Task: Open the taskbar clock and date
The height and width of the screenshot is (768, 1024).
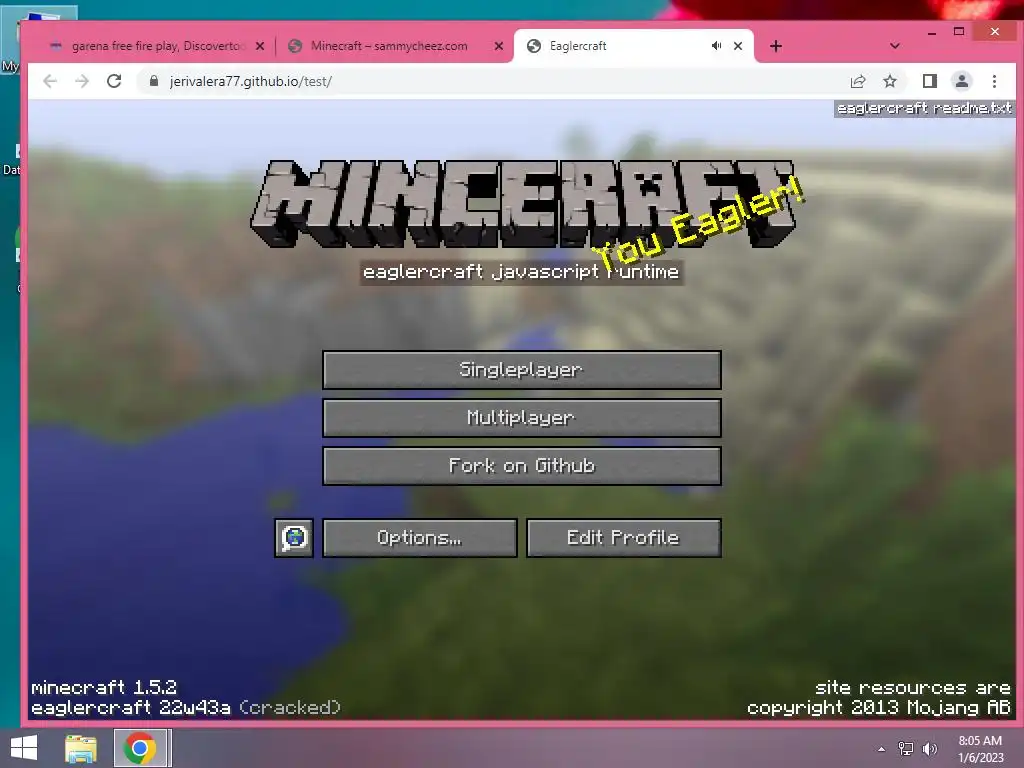Action: tap(980, 749)
